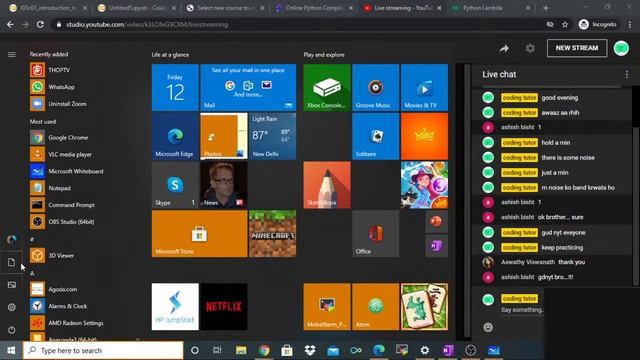Open the emoji picker in chat
This screenshot has height=360, width=640.
[488, 327]
